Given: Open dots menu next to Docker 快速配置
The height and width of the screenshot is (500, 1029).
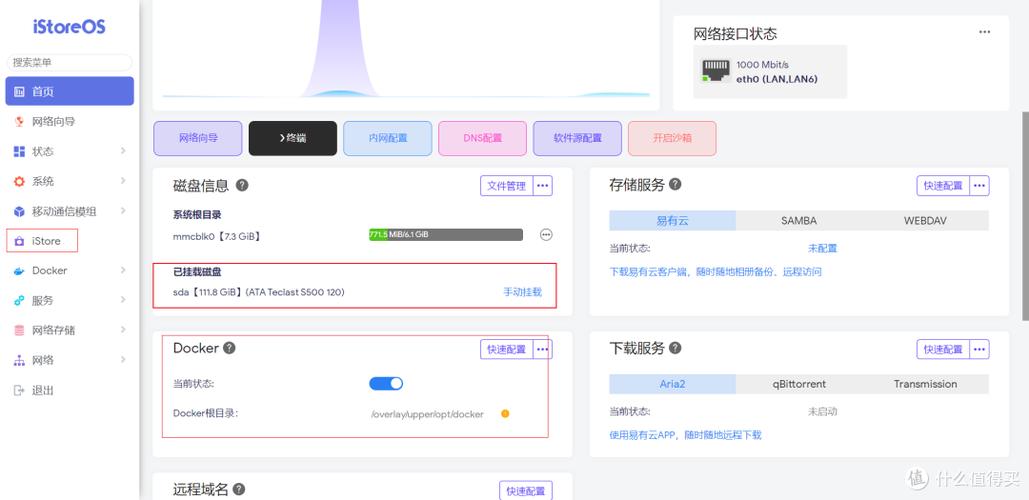Looking at the screenshot, I should pos(543,349).
